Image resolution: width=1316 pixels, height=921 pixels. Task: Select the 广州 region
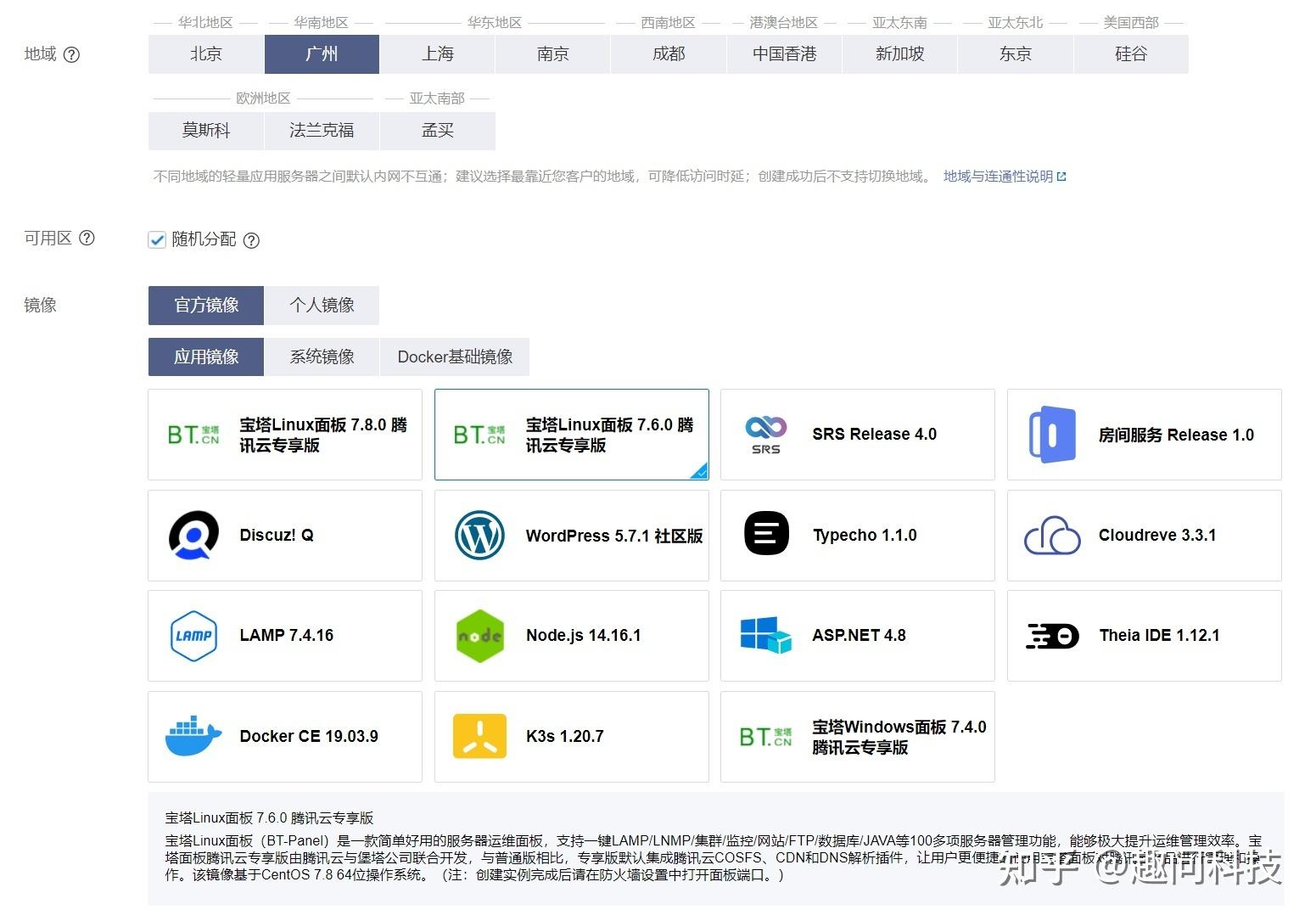[322, 54]
